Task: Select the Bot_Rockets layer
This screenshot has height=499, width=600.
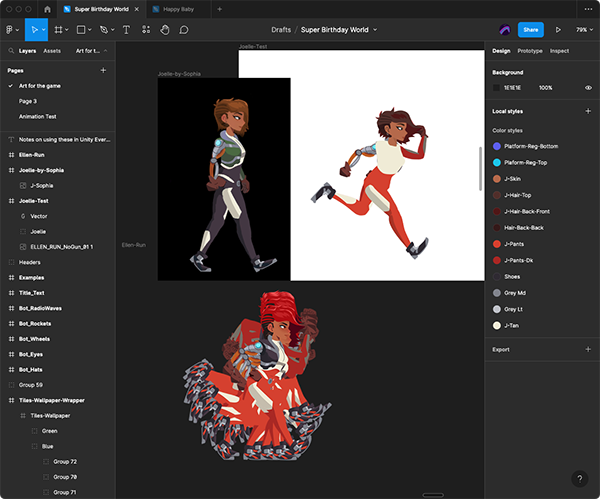Action: 35,324
